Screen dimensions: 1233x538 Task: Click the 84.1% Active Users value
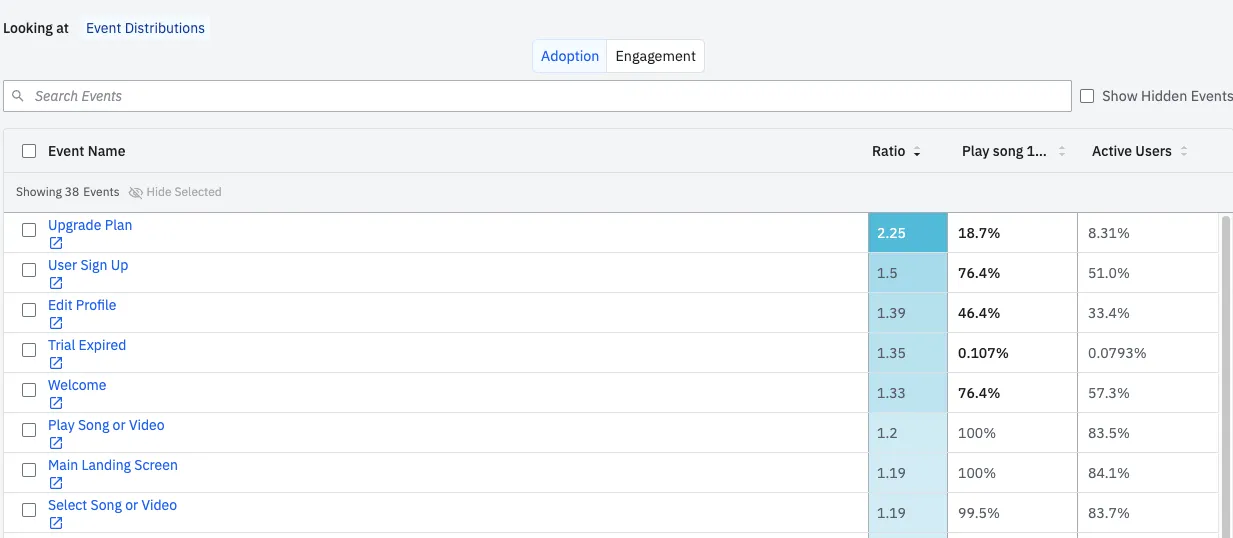point(1109,473)
